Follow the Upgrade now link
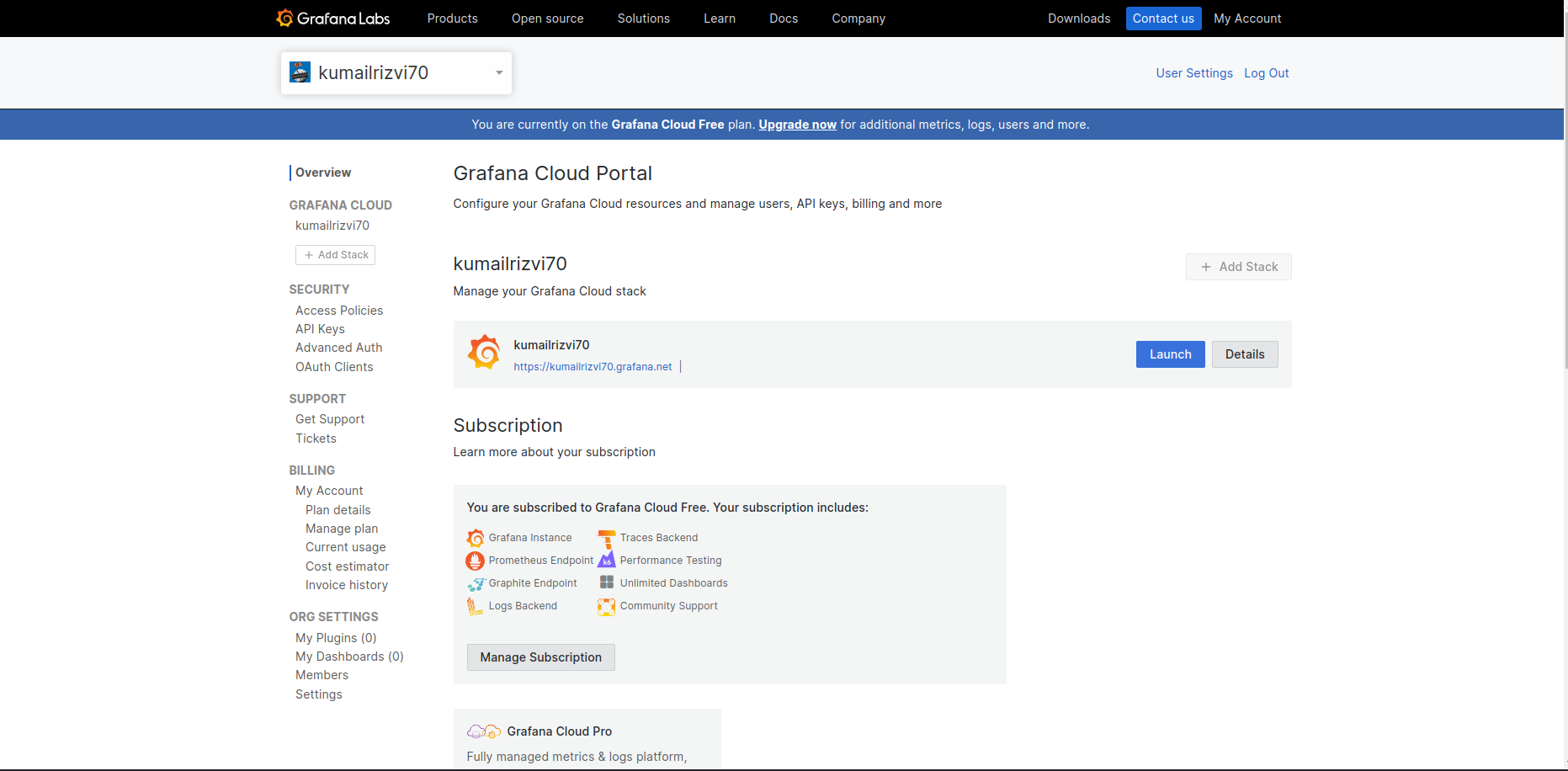The width and height of the screenshot is (1568, 771). 797,125
